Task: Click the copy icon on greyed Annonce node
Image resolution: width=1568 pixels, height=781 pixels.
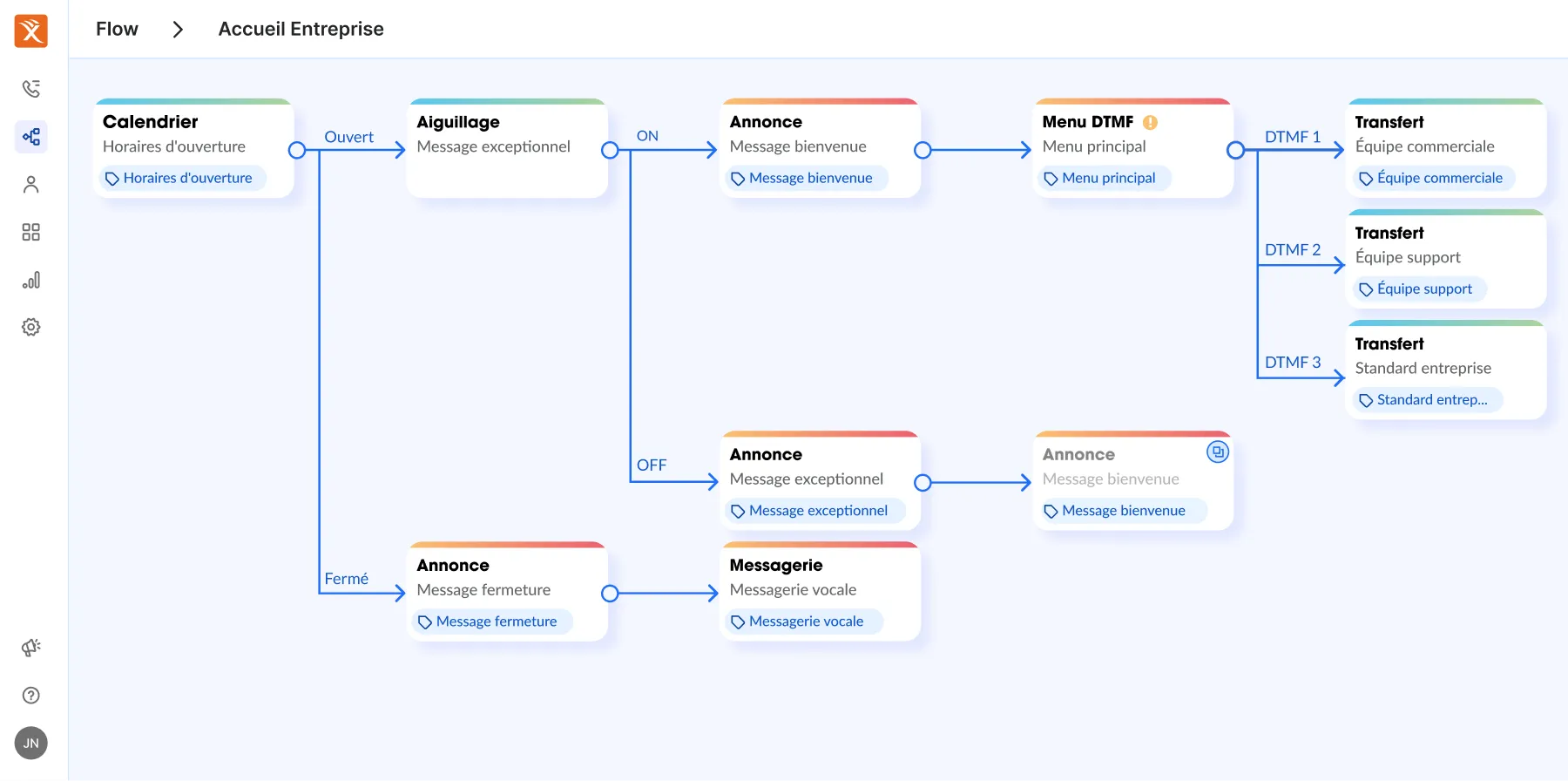Action: [x=1217, y=452]
